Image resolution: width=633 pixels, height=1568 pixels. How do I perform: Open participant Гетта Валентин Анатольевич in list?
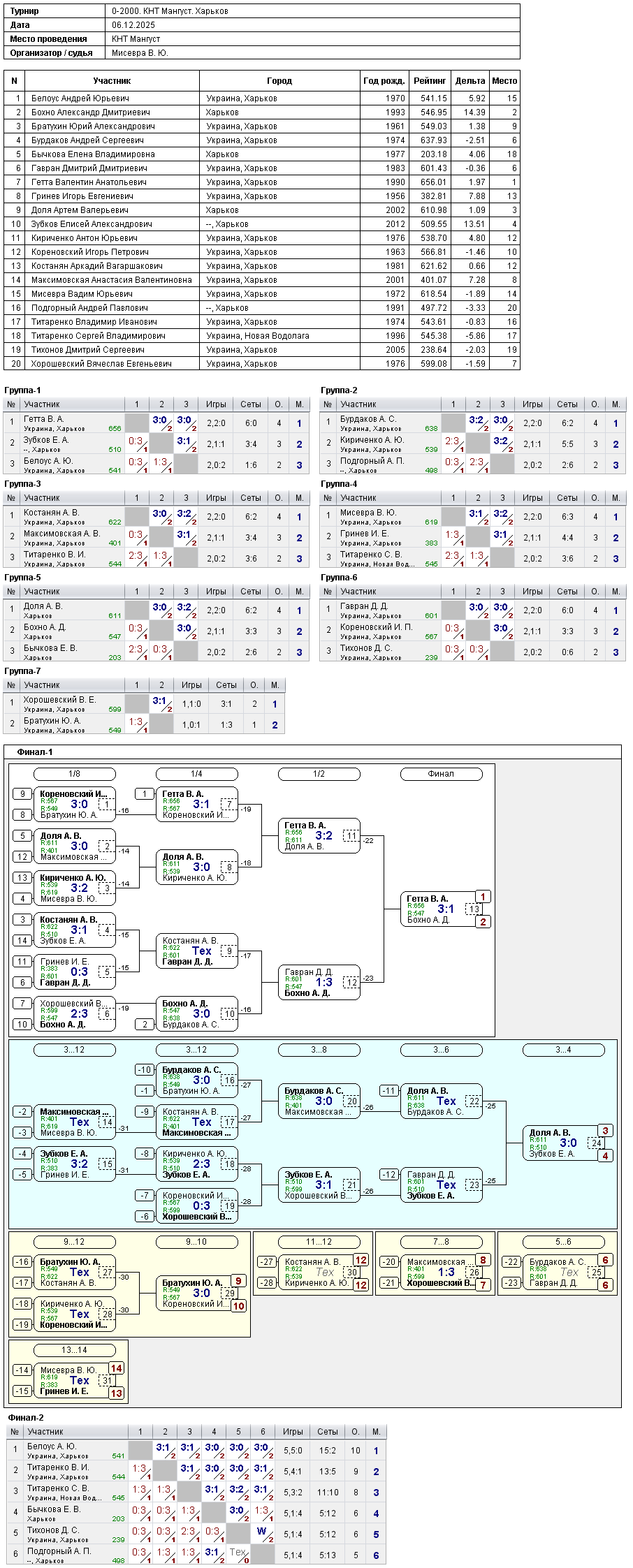89,182
